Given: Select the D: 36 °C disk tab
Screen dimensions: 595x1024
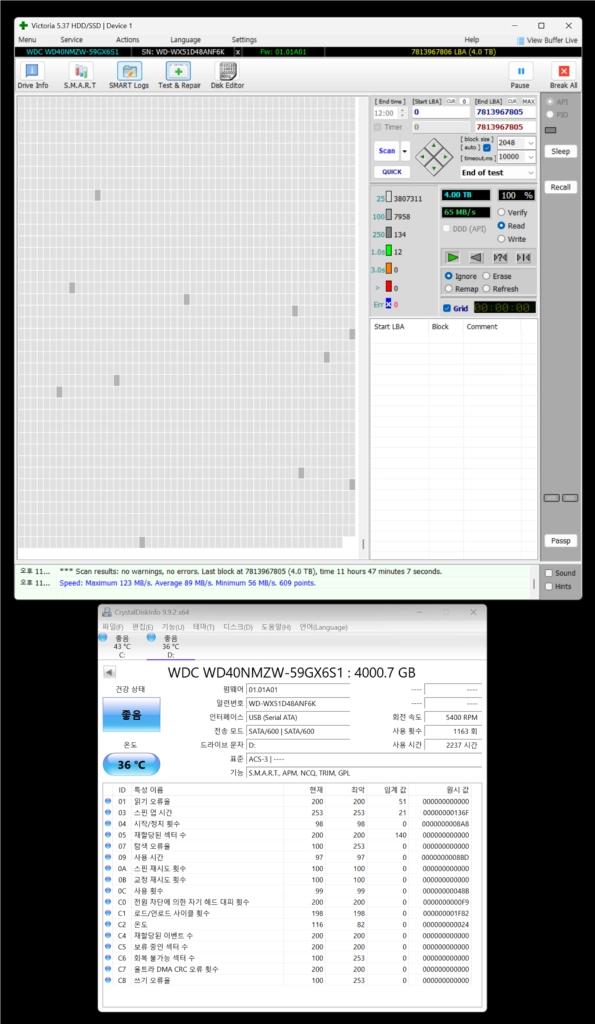Looking at the screenshot, I should (x=170, y=646).
